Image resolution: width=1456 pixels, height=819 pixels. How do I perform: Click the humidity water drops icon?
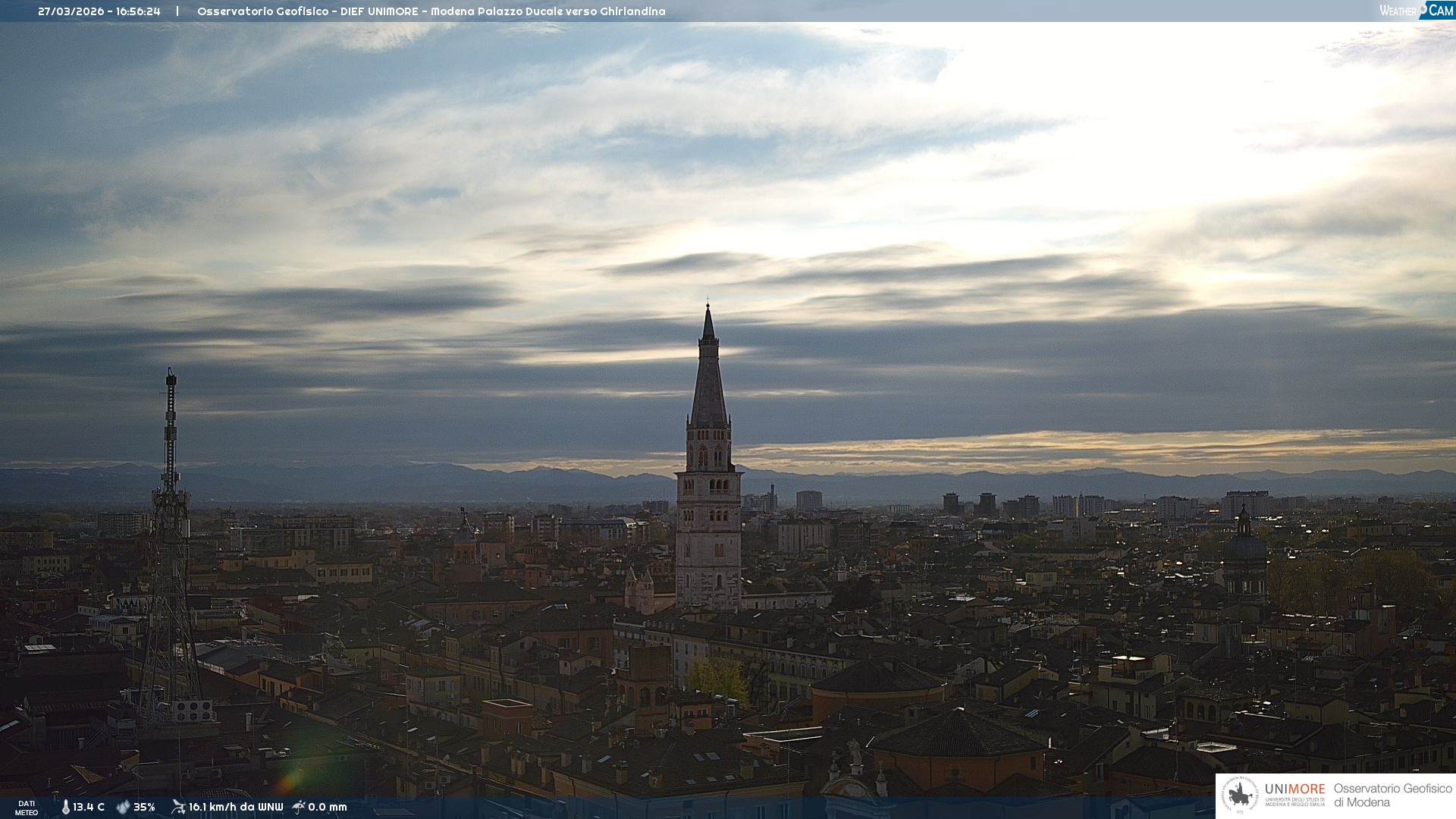point(123,808)
